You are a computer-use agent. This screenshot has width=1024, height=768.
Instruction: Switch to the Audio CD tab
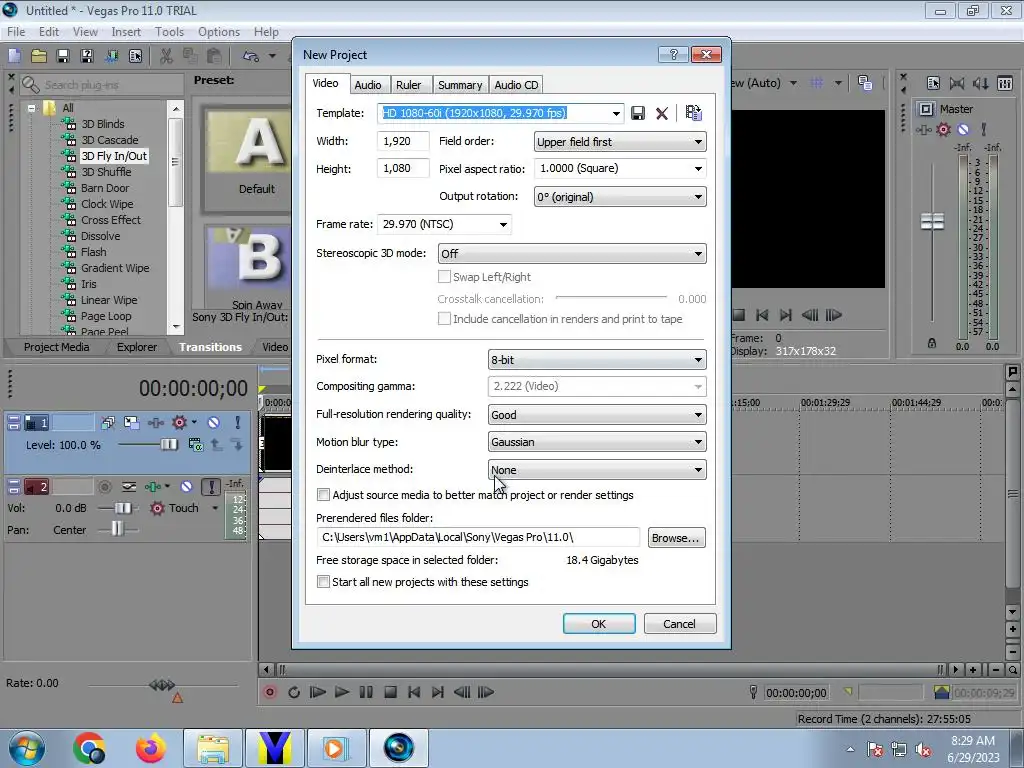coord(516,85)
